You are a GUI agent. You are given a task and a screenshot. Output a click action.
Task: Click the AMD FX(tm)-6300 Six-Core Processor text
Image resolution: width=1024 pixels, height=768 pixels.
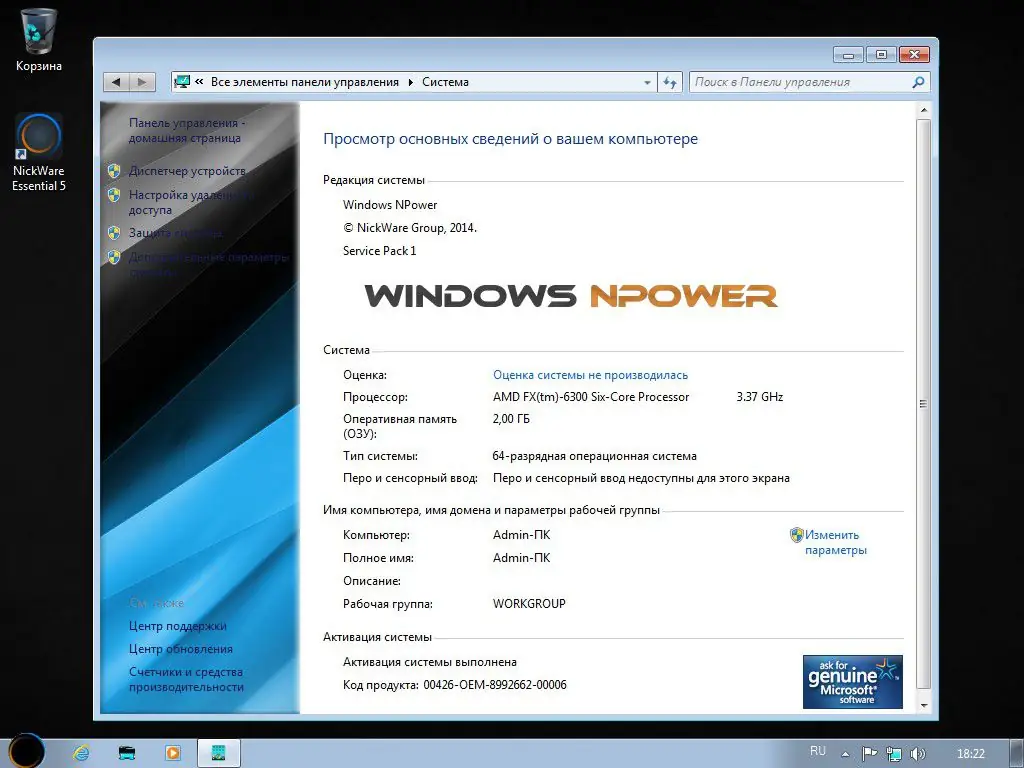[591, 397]
